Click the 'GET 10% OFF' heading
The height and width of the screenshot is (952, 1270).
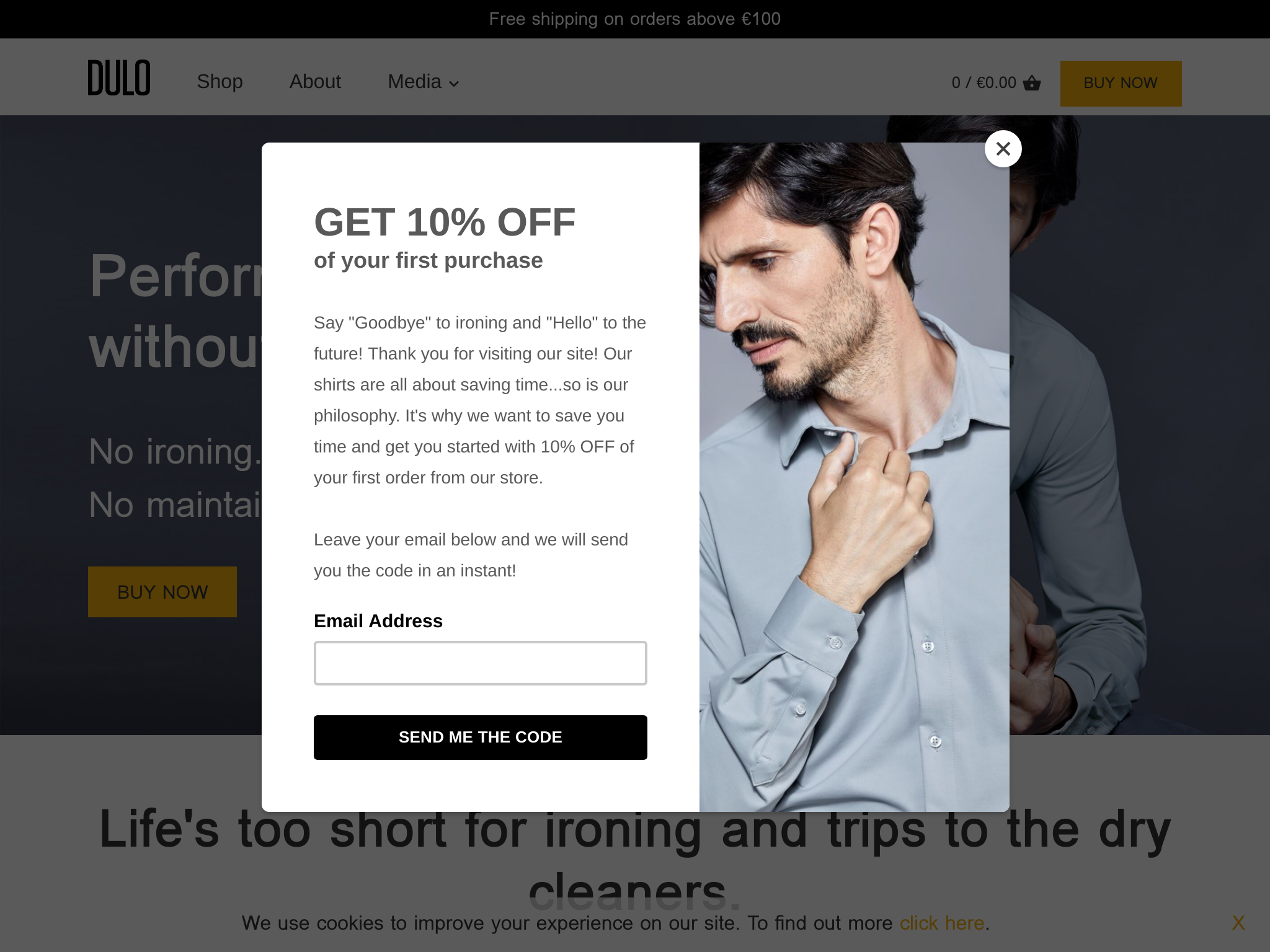click(445, 222)
